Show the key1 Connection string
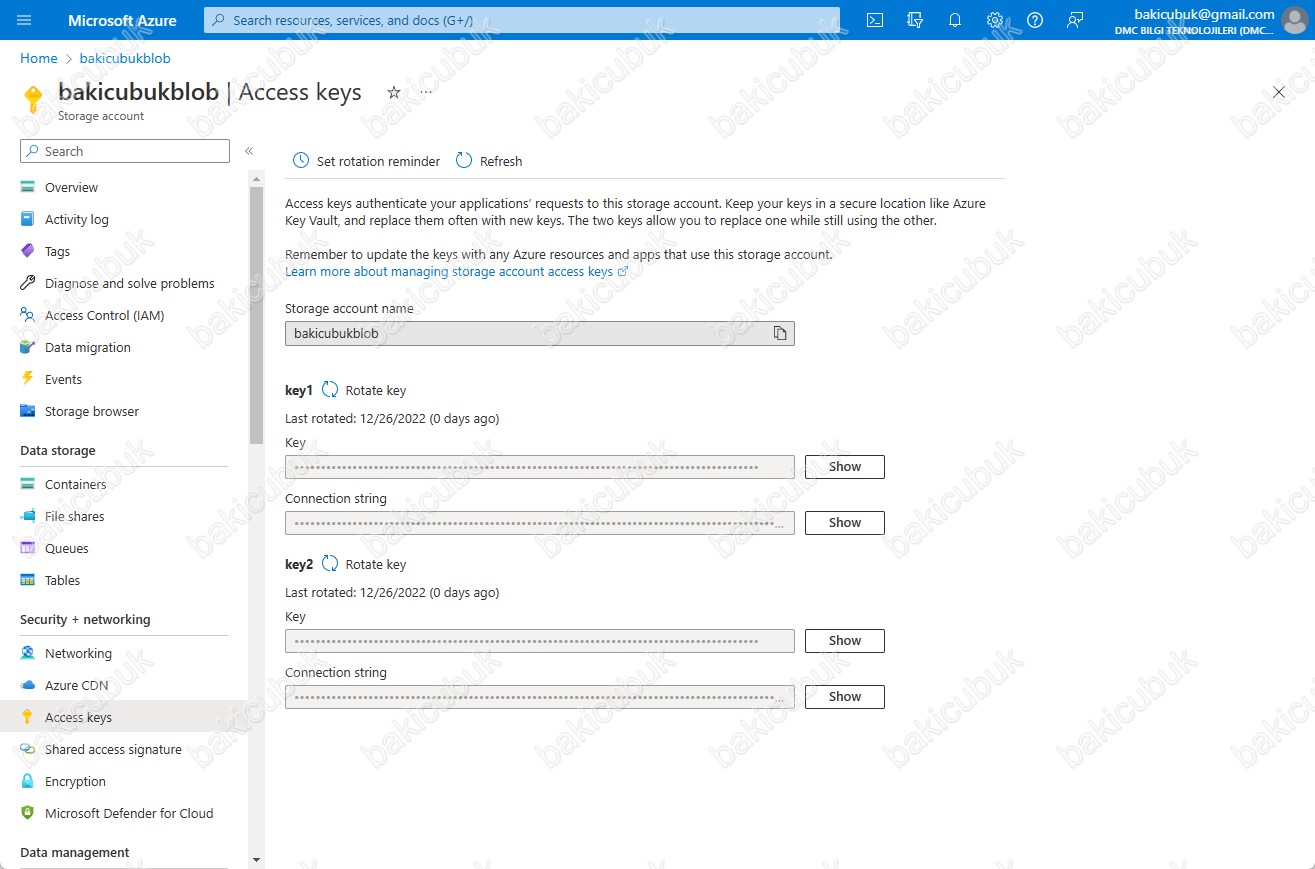The height and width of the screenshot is (869, 1315). pos(845,523)
